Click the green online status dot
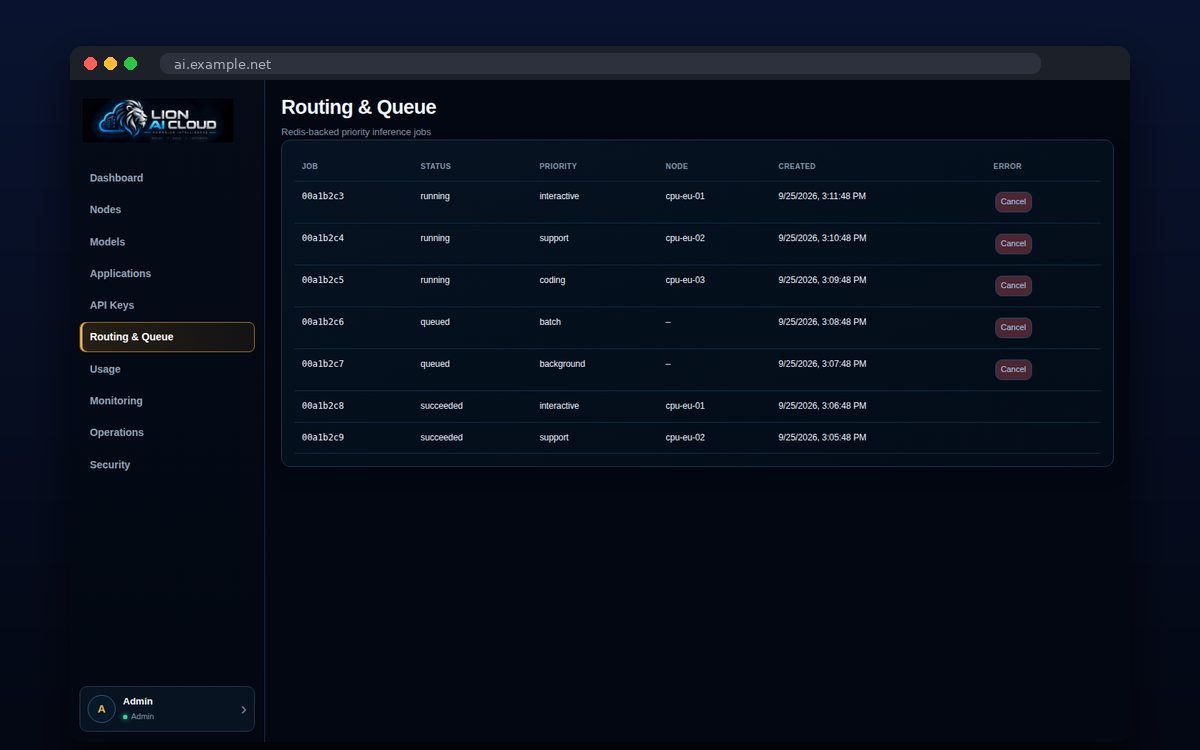The width and height of the screenshot is (1200, 750). point(125,717)
